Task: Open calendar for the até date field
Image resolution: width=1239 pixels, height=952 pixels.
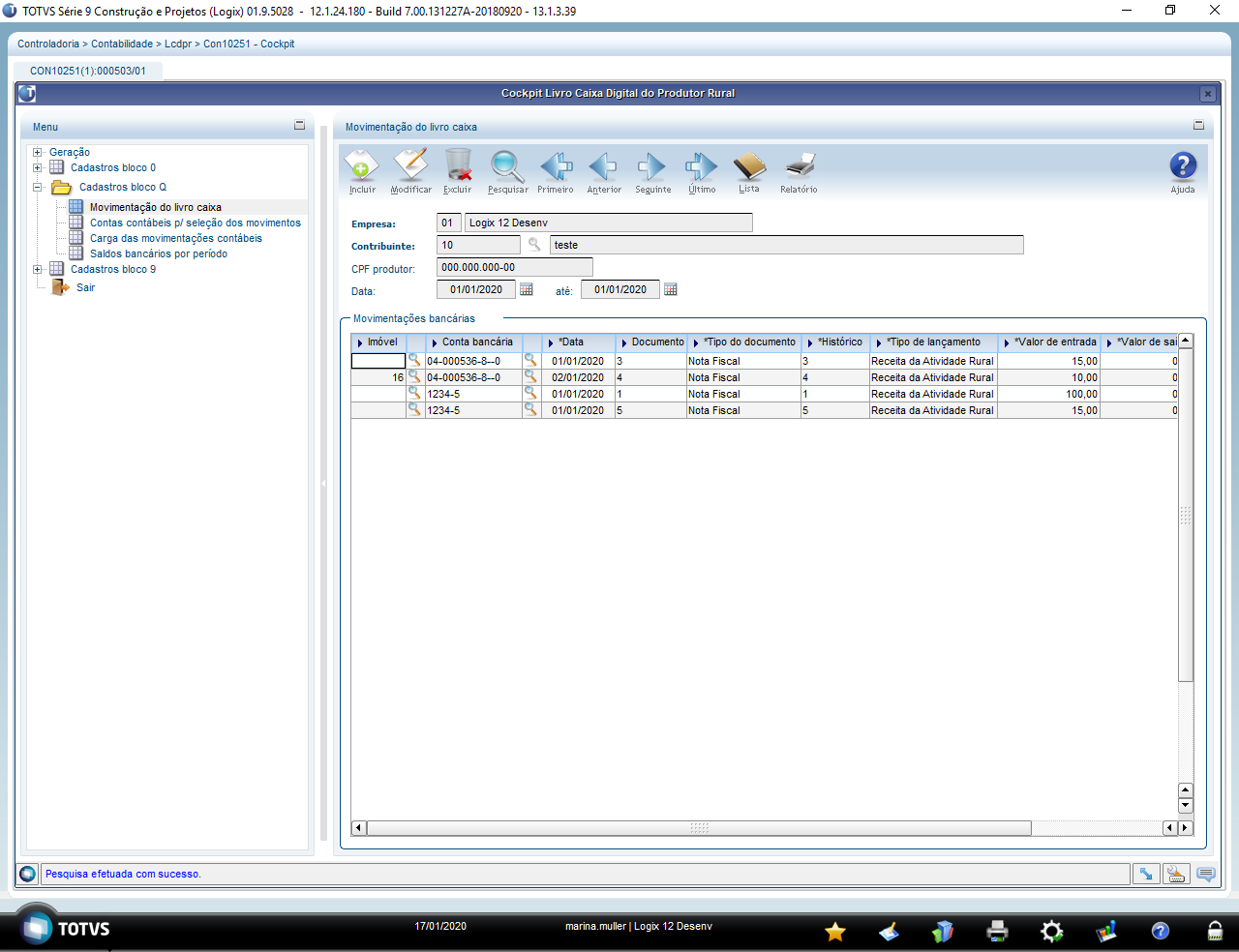Action: [x=671, y=289]
